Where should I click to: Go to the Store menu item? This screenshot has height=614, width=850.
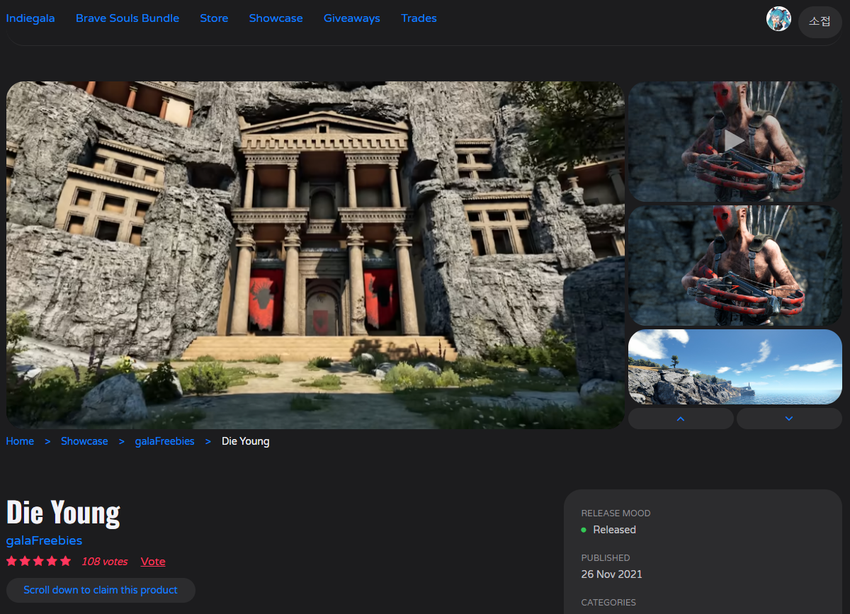click(x=214, y=18)
